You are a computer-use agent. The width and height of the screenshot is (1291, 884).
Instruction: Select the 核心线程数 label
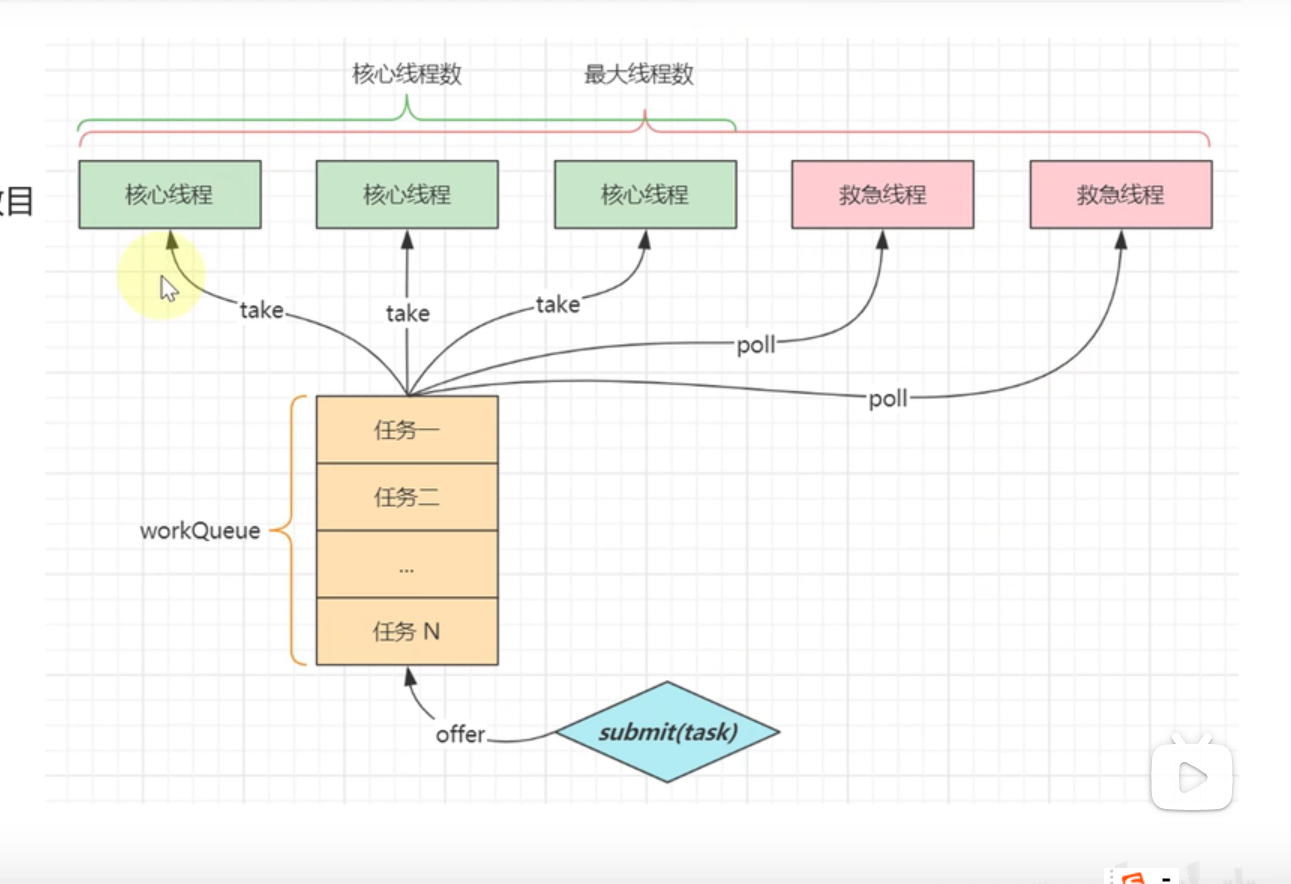pos(407,75)
